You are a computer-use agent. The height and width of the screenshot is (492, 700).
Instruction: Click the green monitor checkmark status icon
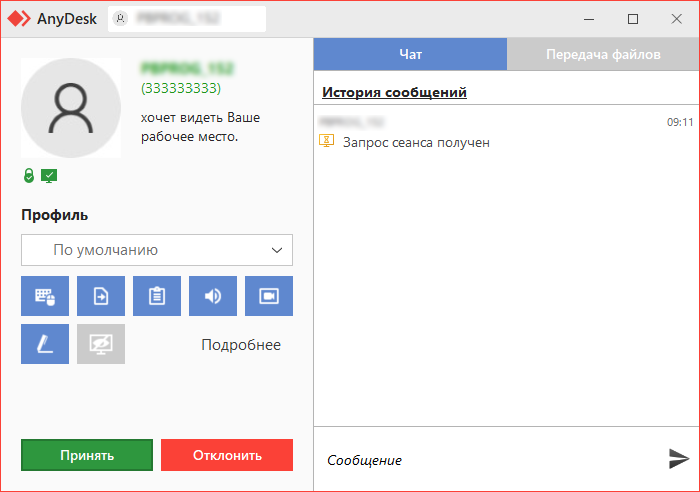click(48, 176)
